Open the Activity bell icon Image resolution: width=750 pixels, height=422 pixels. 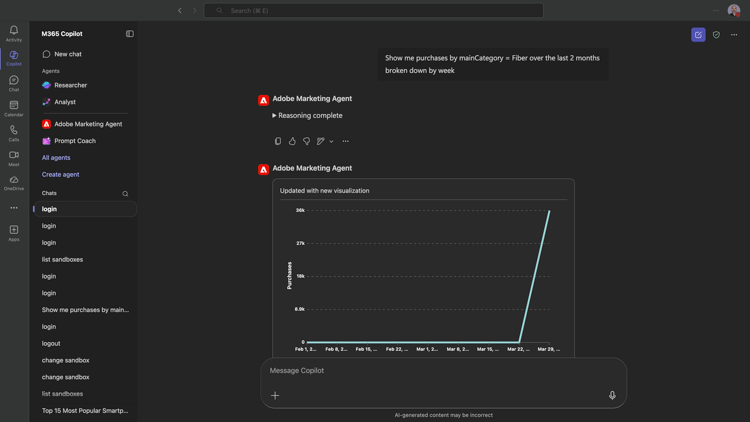[x=14, y=33]
